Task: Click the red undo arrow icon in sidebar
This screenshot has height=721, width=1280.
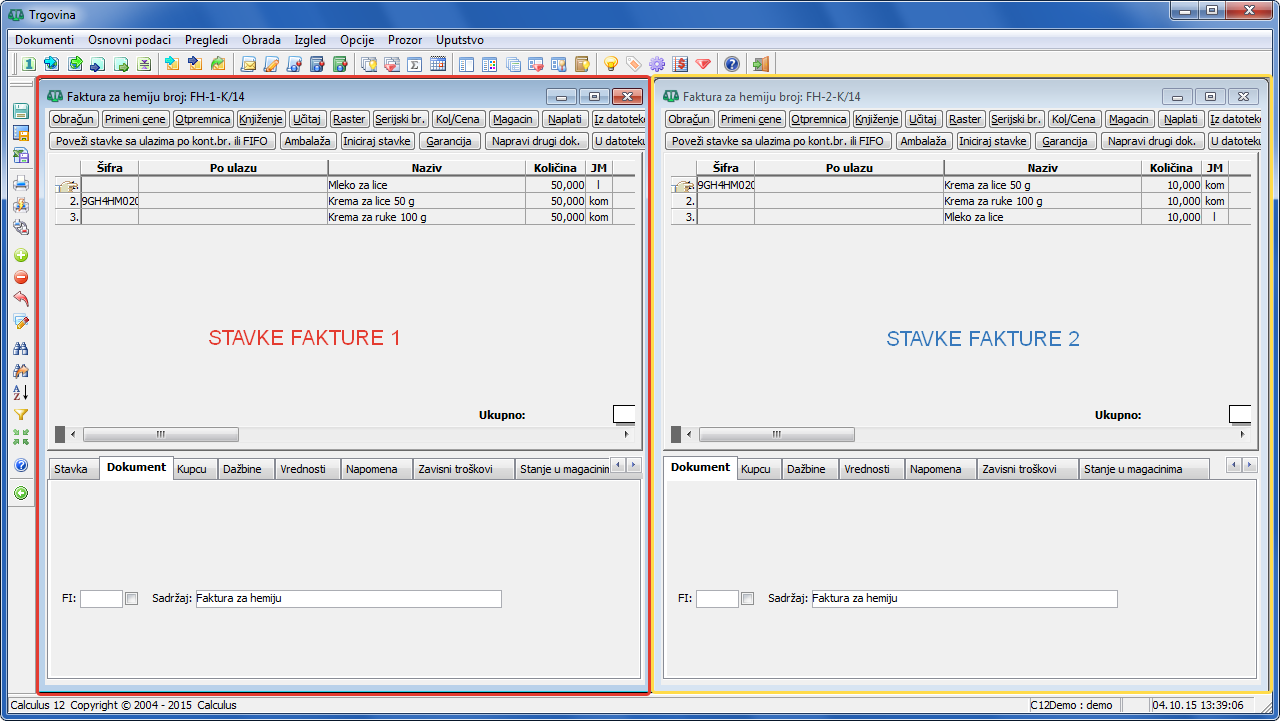Action: click(21, 299)
